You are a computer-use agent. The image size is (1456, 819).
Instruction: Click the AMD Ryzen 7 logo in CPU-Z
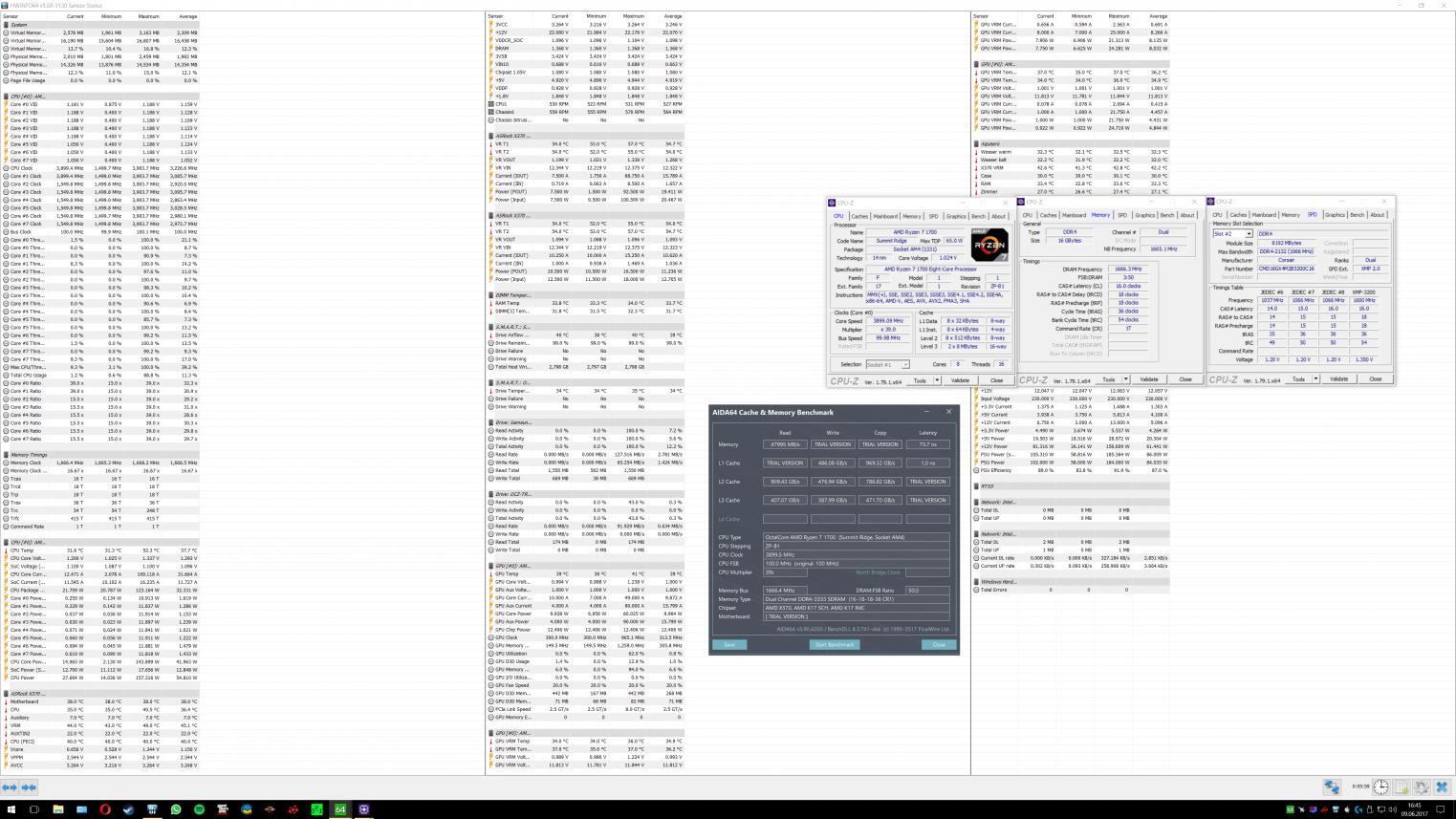(989, 245)
